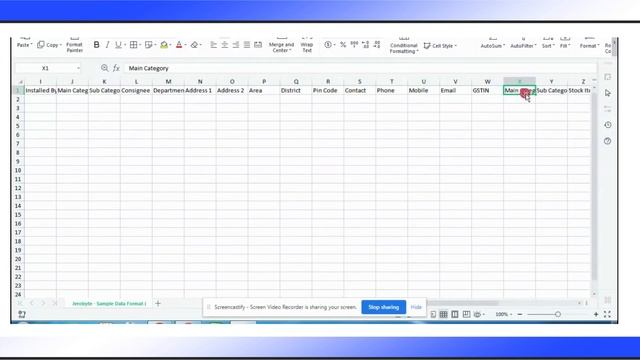Expand the Name Box dropdown arrow

(x=78, y=68)
